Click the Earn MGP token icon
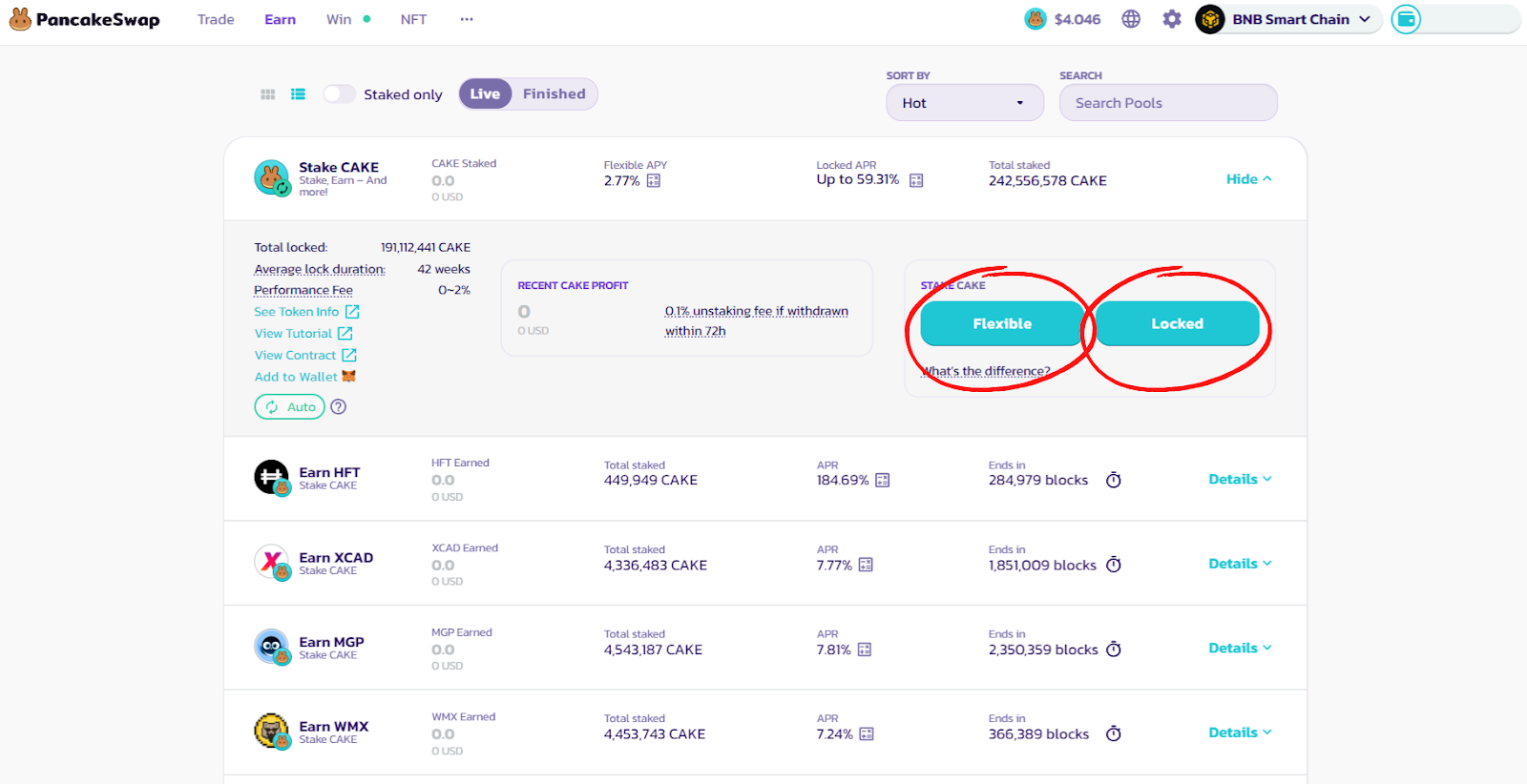This screenshot has width=1527, height=784. point(272,647)
